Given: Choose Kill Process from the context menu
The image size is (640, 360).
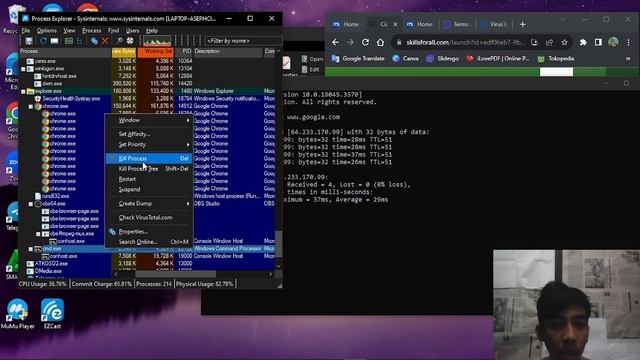Looking at the screenshot, I should pos(149,158).
